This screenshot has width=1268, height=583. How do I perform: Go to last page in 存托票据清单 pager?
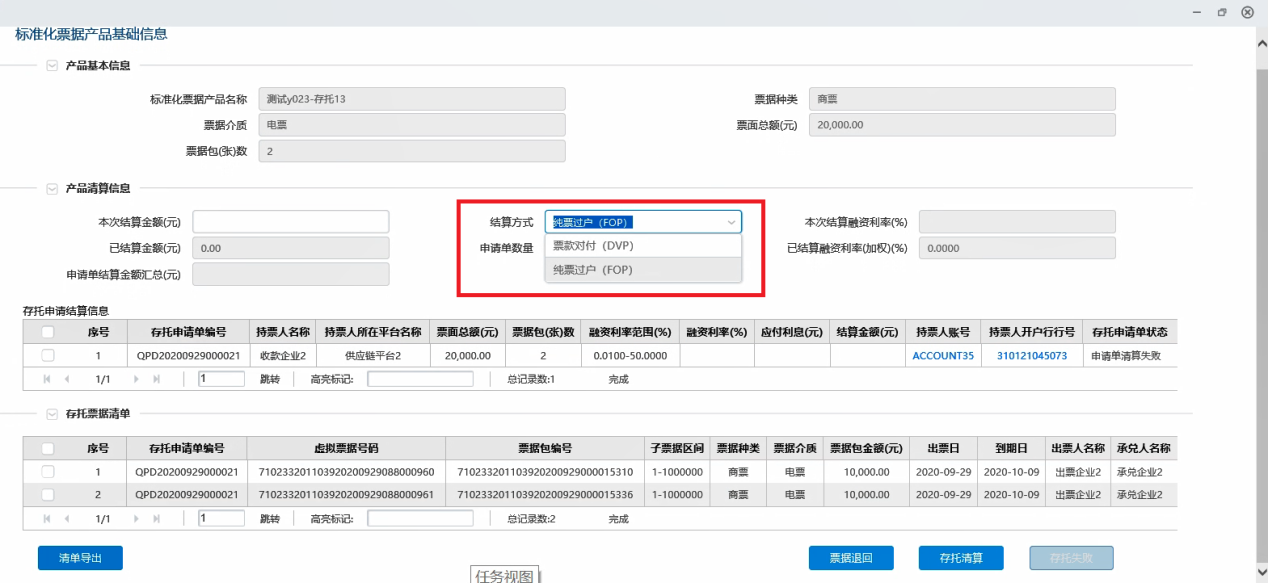point(156,519)
